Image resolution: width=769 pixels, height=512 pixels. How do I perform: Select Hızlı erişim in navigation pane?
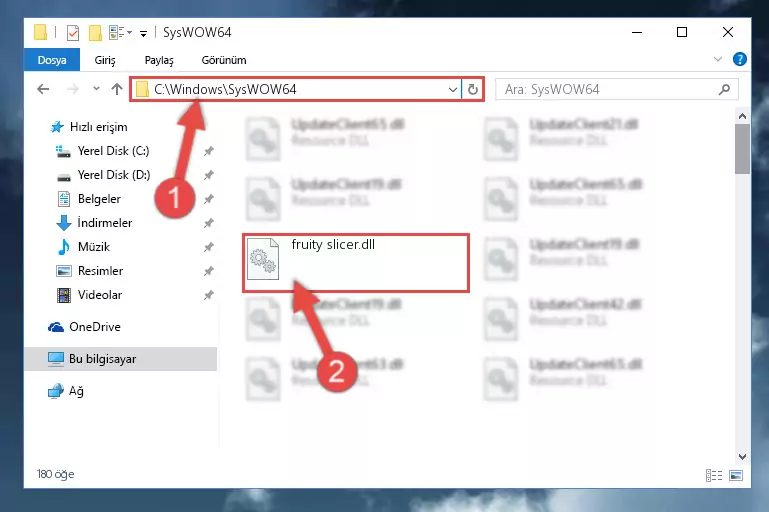pyautogui.click(x=99, y=127)
